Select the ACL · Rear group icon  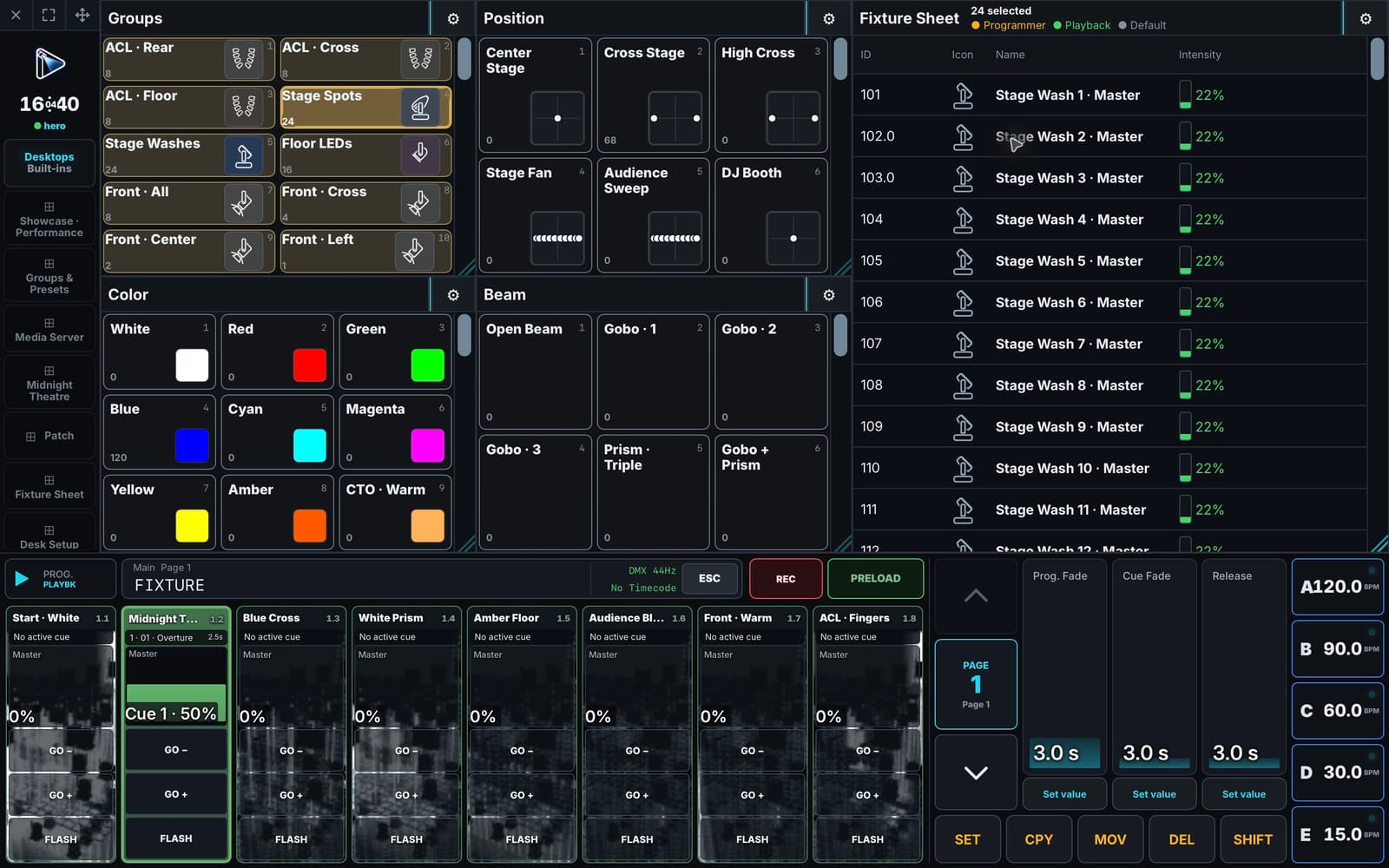(x=244, y=59)
